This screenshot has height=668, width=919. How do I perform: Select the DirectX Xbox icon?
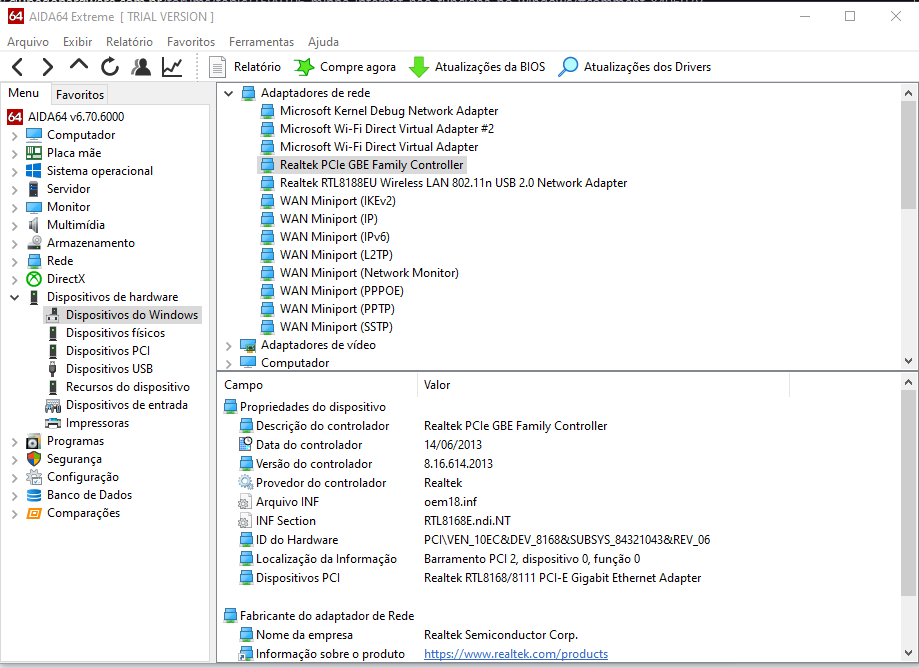(34, 279)
